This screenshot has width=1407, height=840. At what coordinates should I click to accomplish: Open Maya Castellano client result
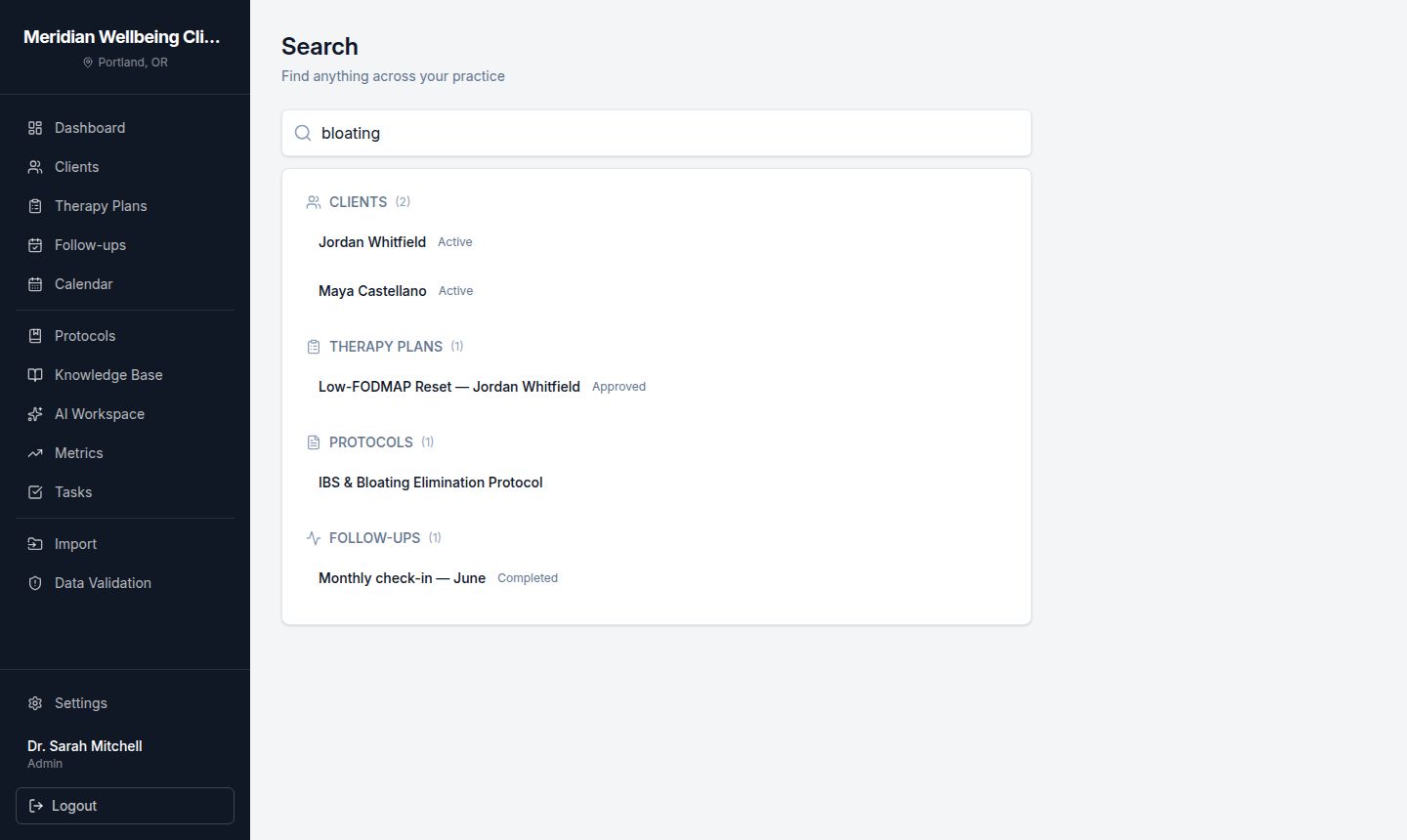657,291
